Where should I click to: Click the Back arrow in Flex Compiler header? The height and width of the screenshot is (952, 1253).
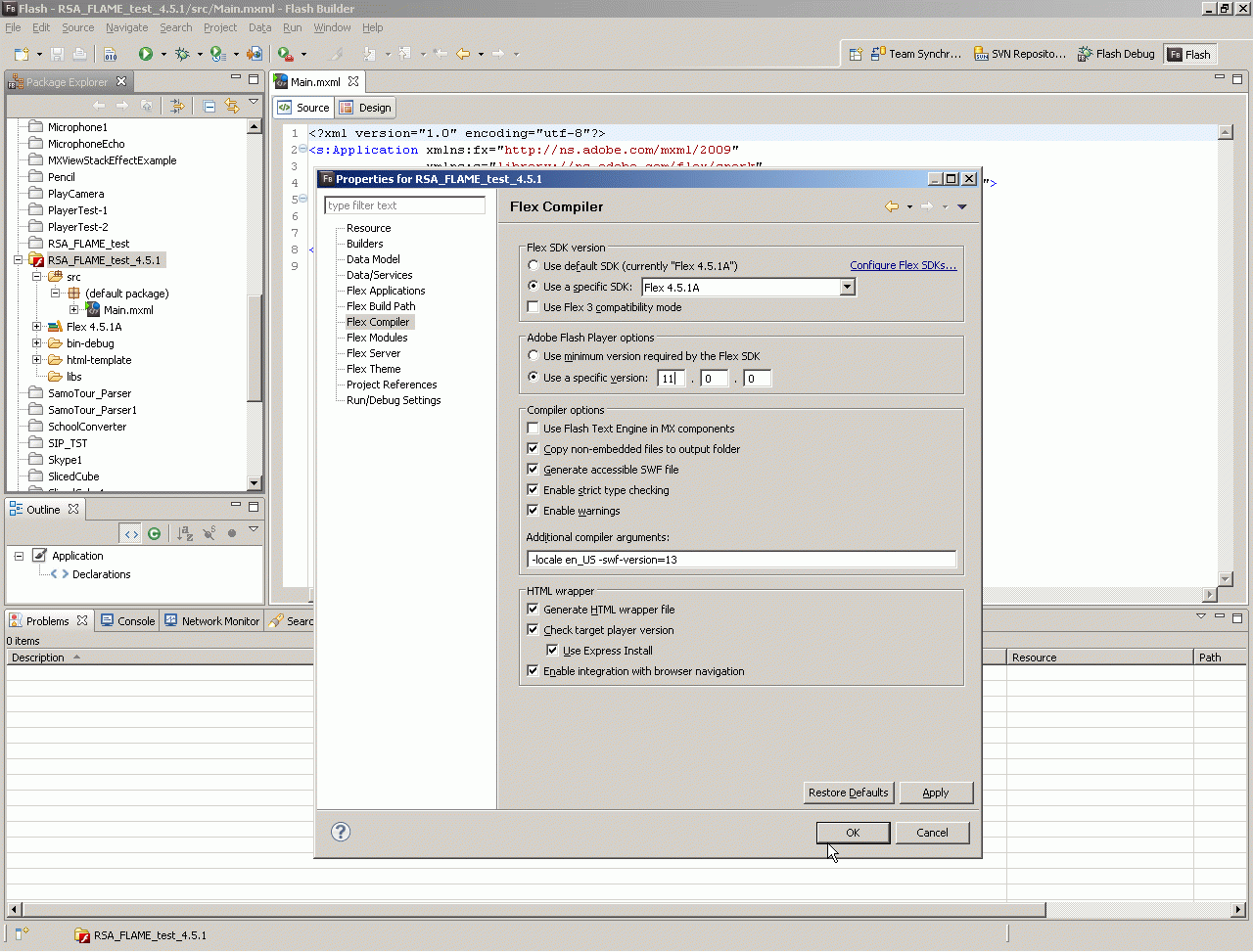click(x=892, y=206)
